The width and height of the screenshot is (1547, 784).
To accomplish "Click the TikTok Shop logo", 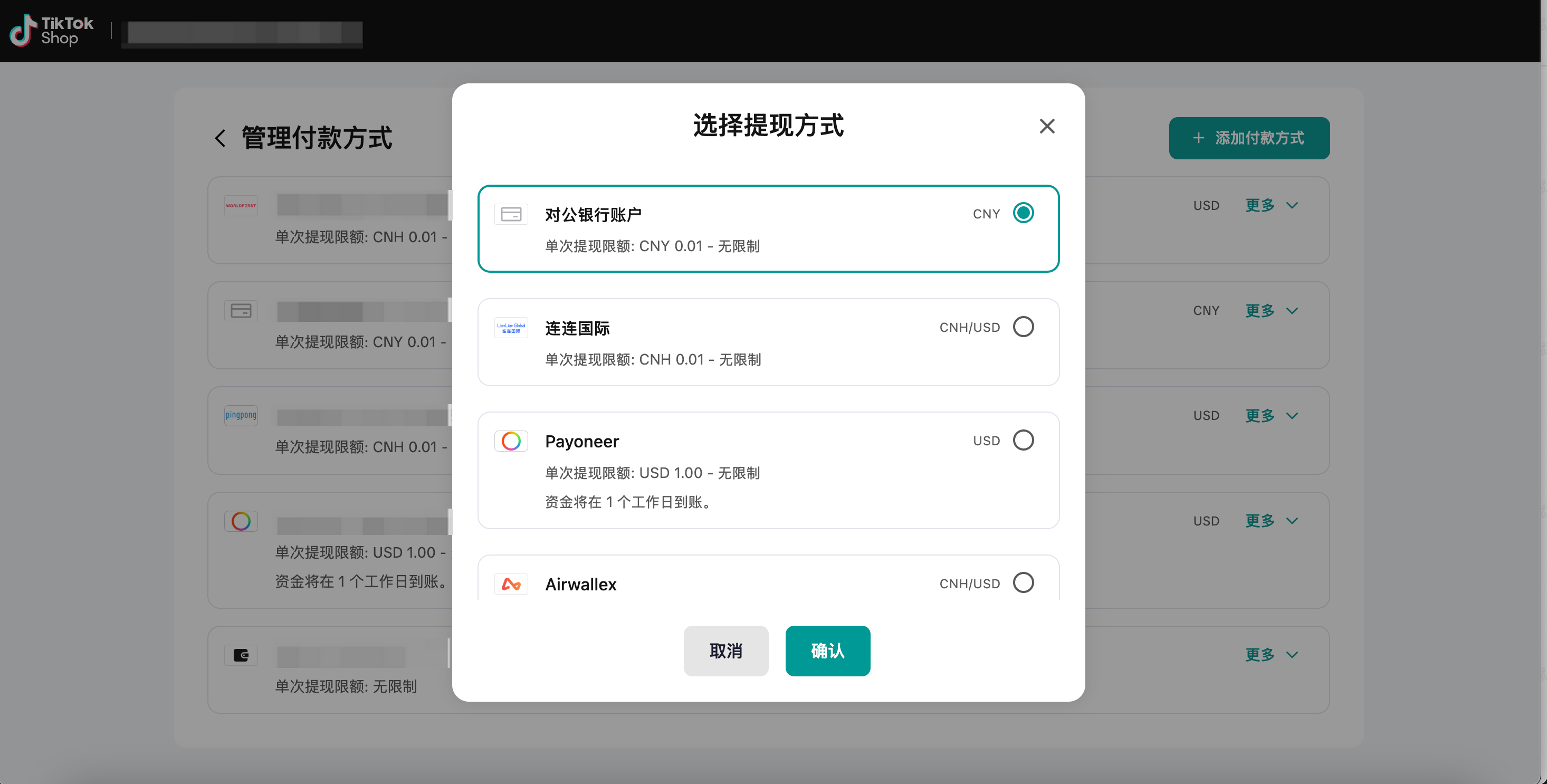I will (52, 31).
